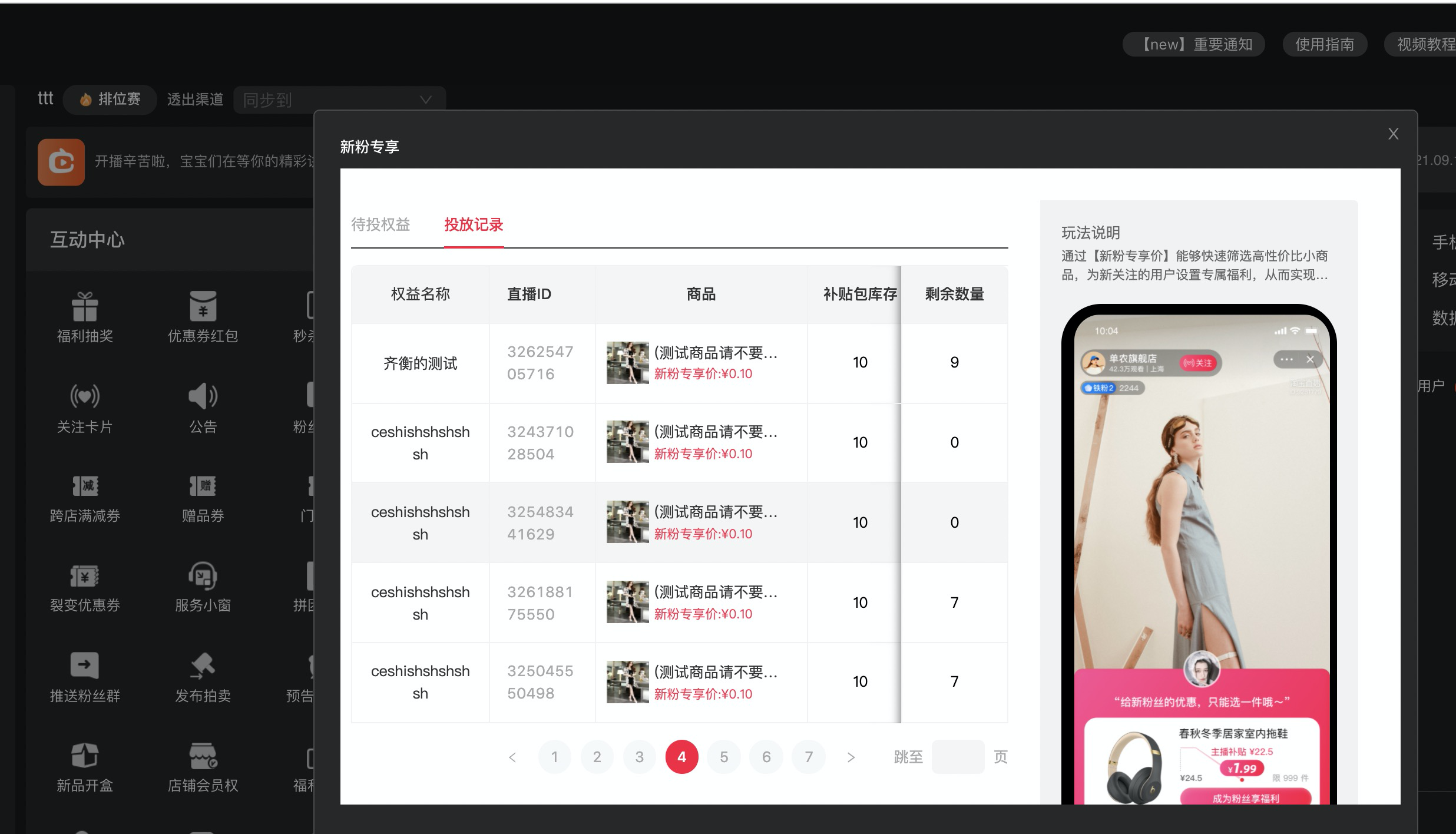
Task: Open the 店铺会员权 shop icon
Action: (203, 756)
